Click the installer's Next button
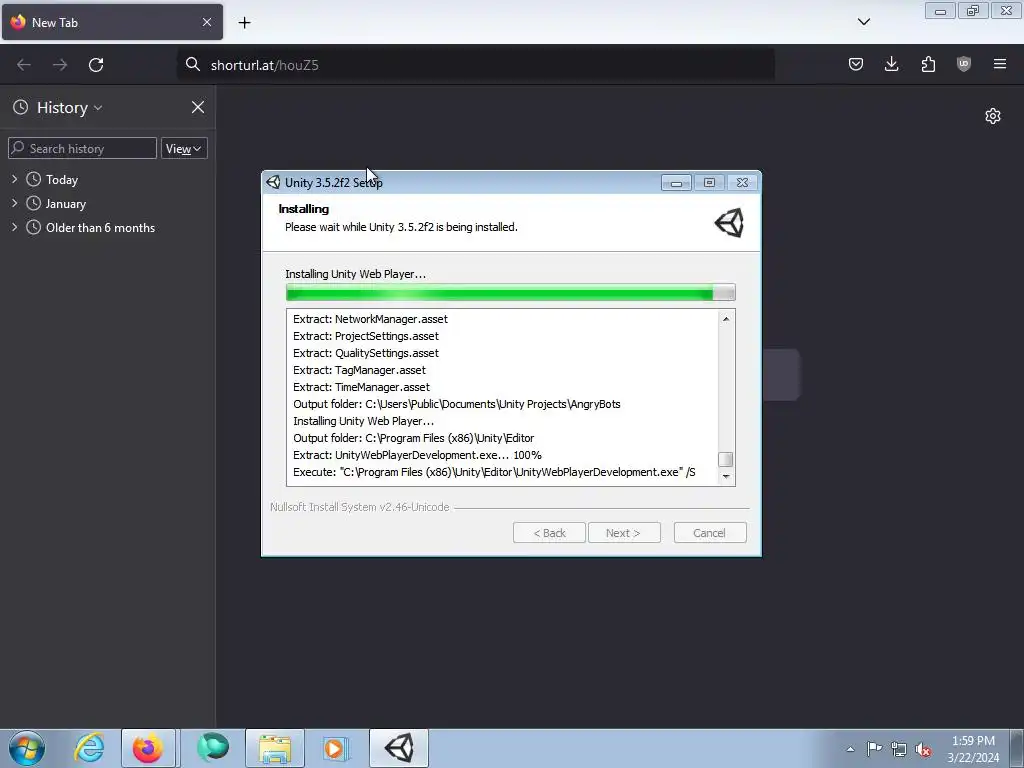 click(624, 533)
